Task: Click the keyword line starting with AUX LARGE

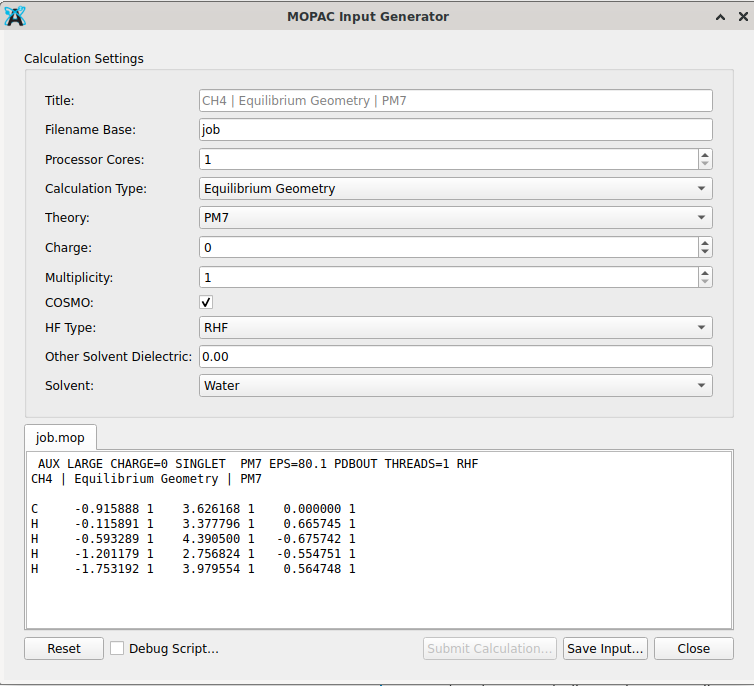Action: tap(258, 464)
